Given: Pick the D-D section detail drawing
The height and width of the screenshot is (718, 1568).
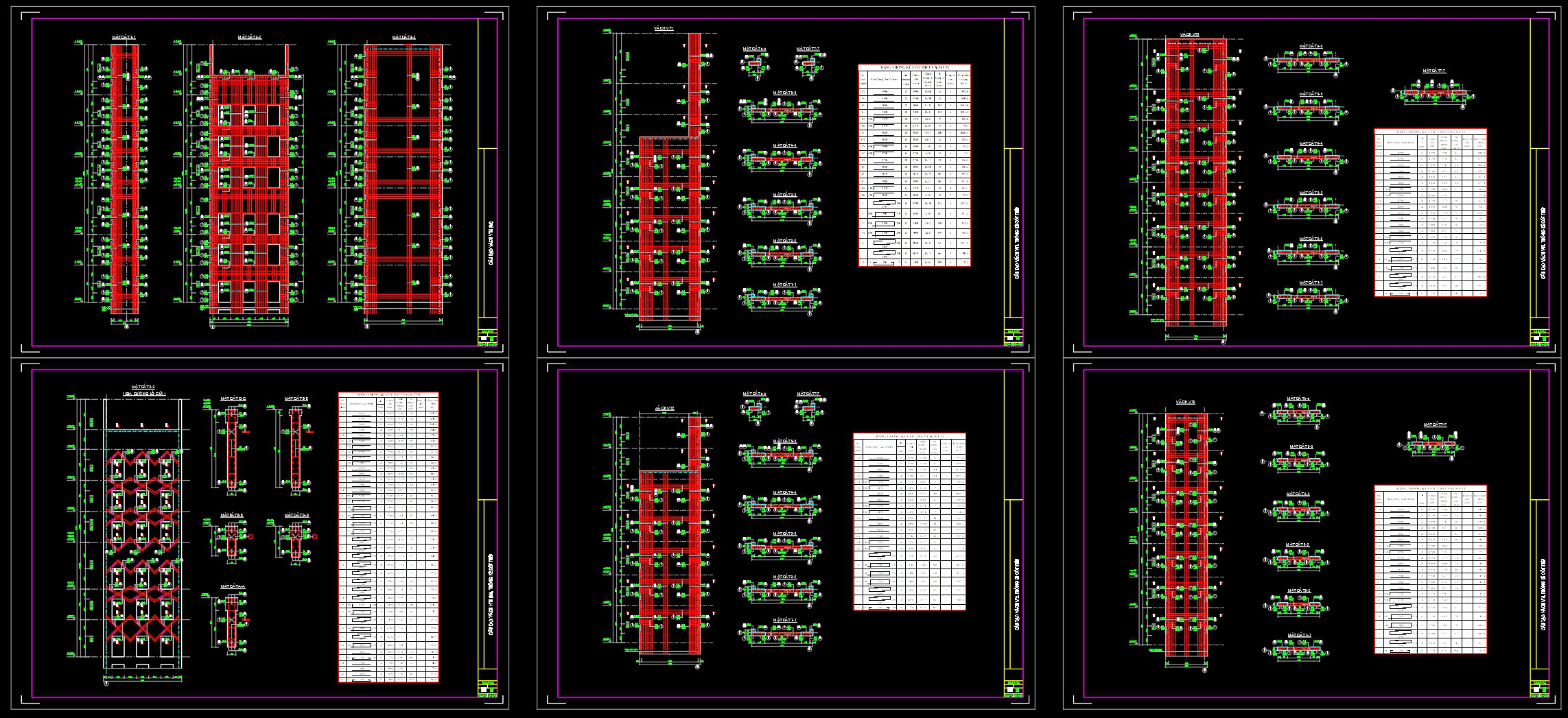Looking at the screenshot, I should point(296,542).
